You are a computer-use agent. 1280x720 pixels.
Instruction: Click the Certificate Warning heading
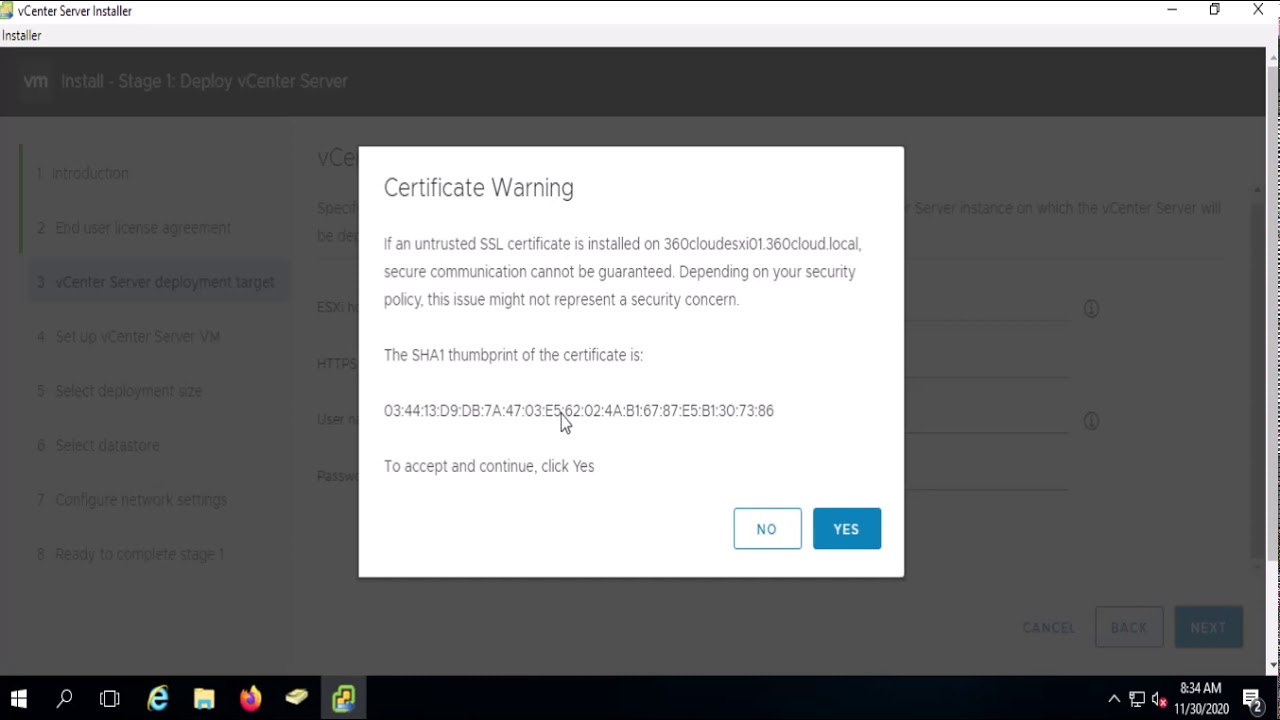coord(479,188)
